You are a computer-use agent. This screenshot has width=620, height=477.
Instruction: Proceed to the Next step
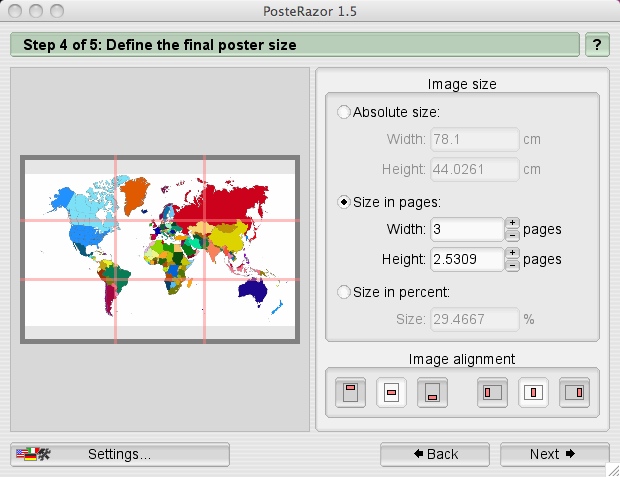(555, 454)
